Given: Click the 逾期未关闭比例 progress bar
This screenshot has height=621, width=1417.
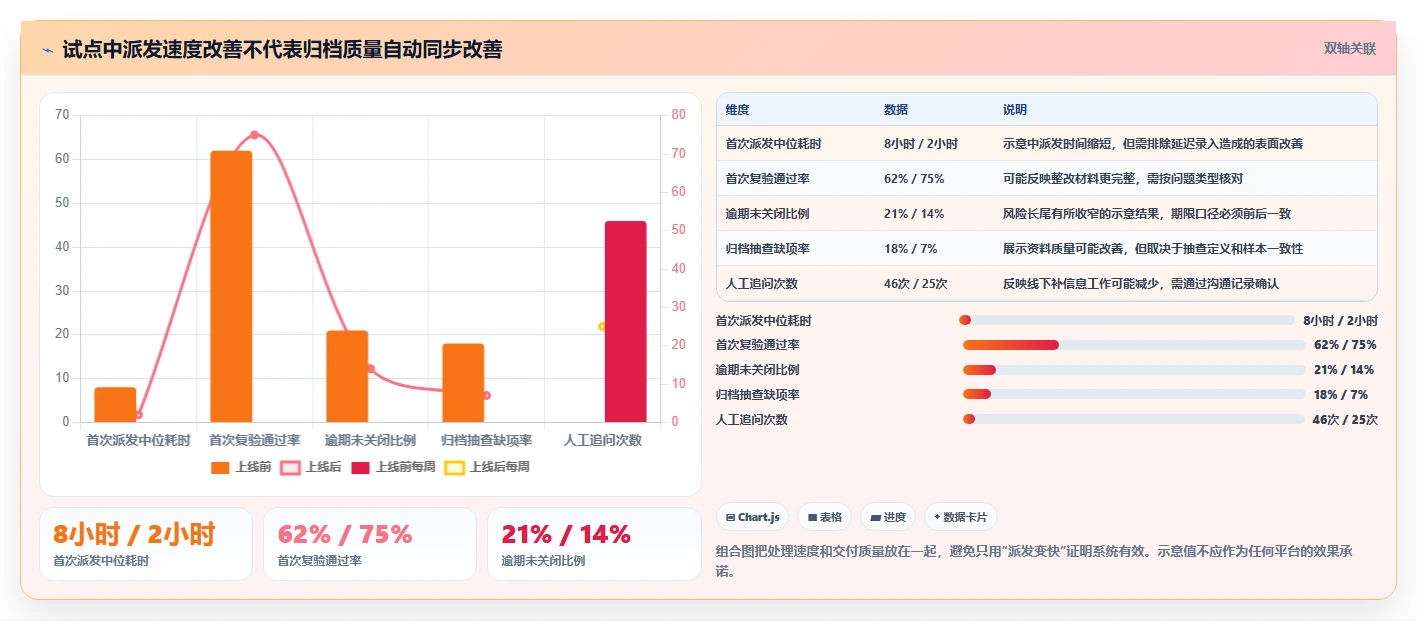Looking at the screenshot, I should 1134,370.
